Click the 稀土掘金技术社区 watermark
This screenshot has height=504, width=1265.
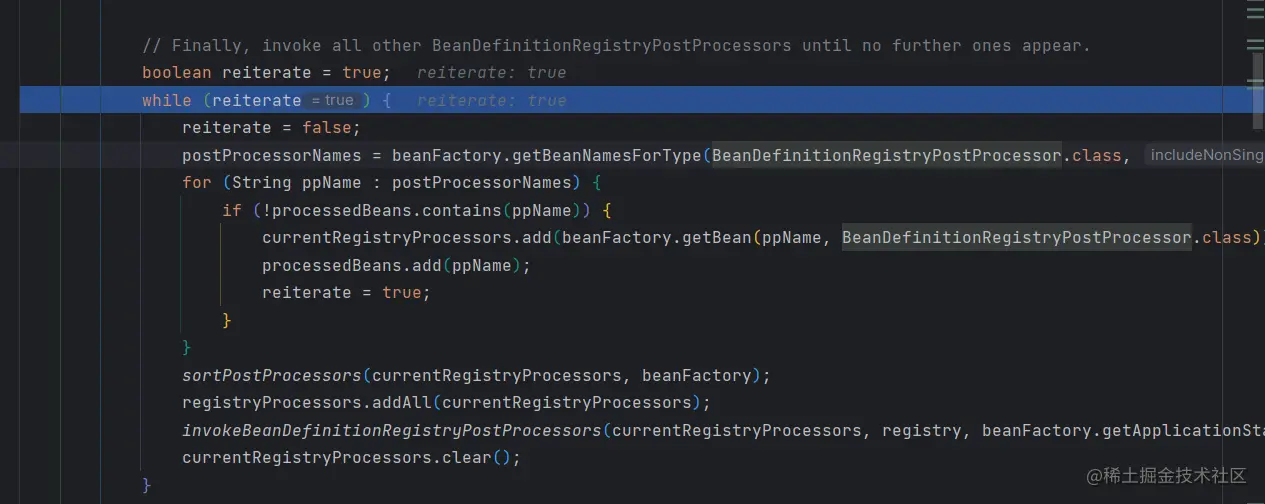point(1167,475)
